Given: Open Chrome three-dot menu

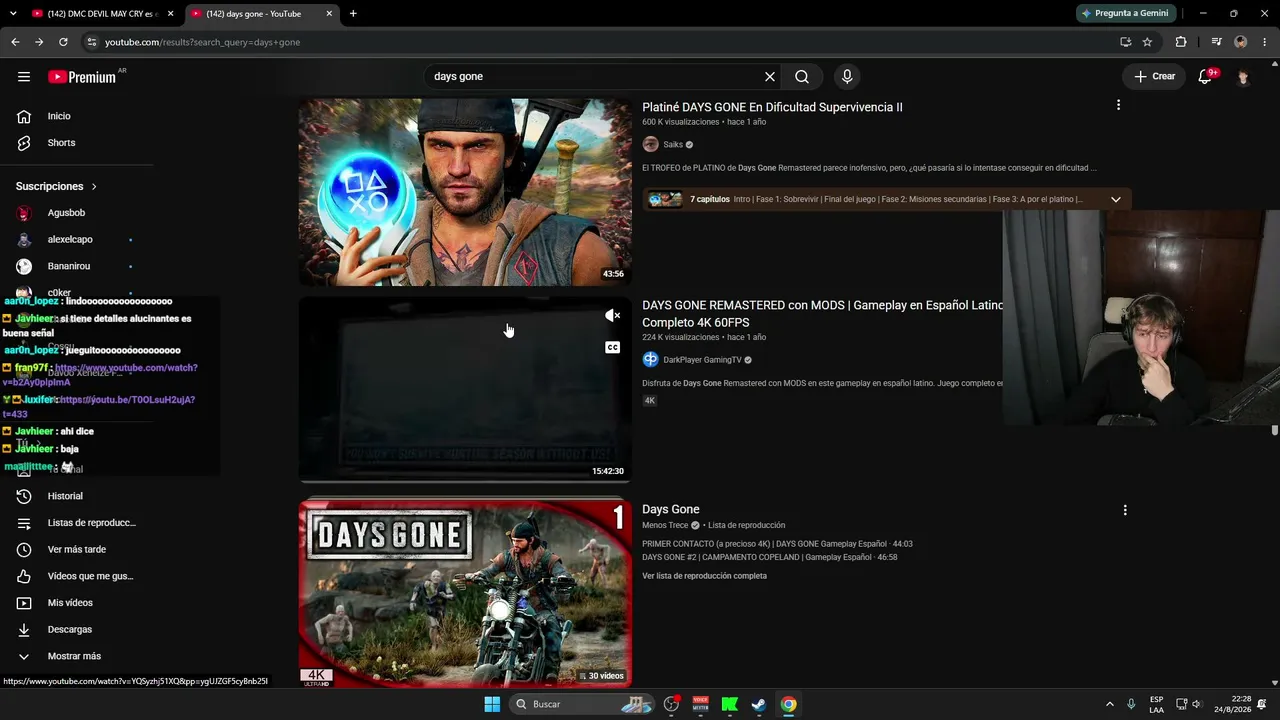Looking at the screenshot, I should (x=1265, y=42).
